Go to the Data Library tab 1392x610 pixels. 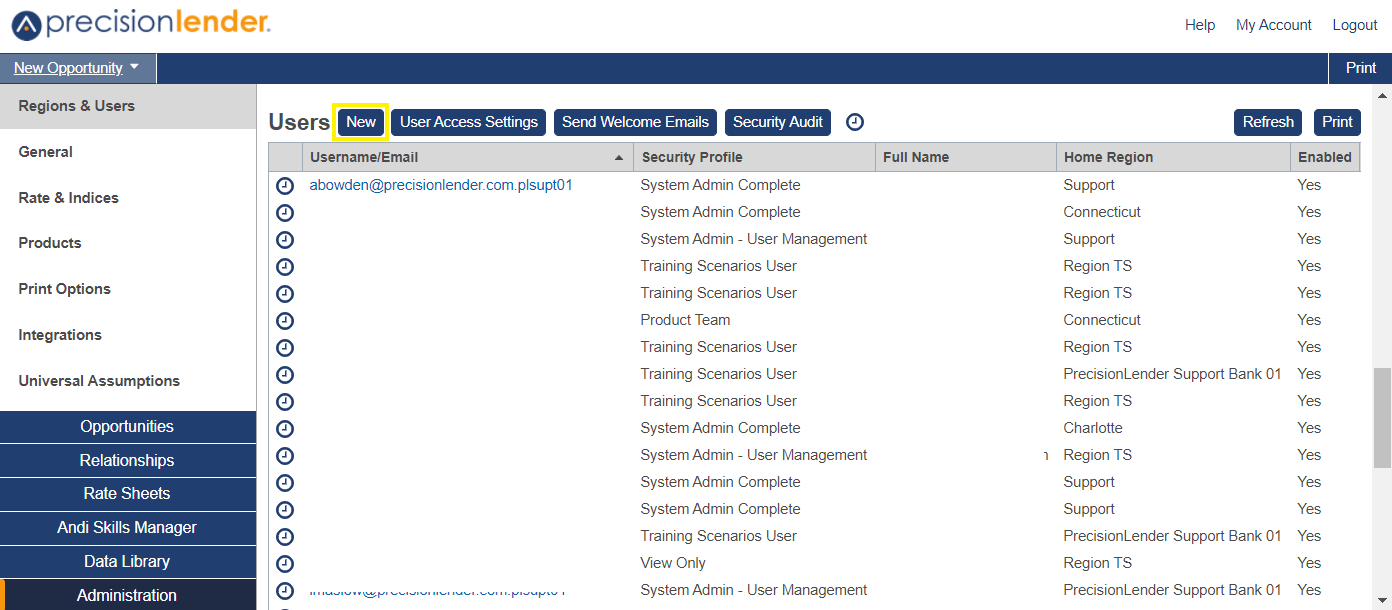click(x=128, y=562)
